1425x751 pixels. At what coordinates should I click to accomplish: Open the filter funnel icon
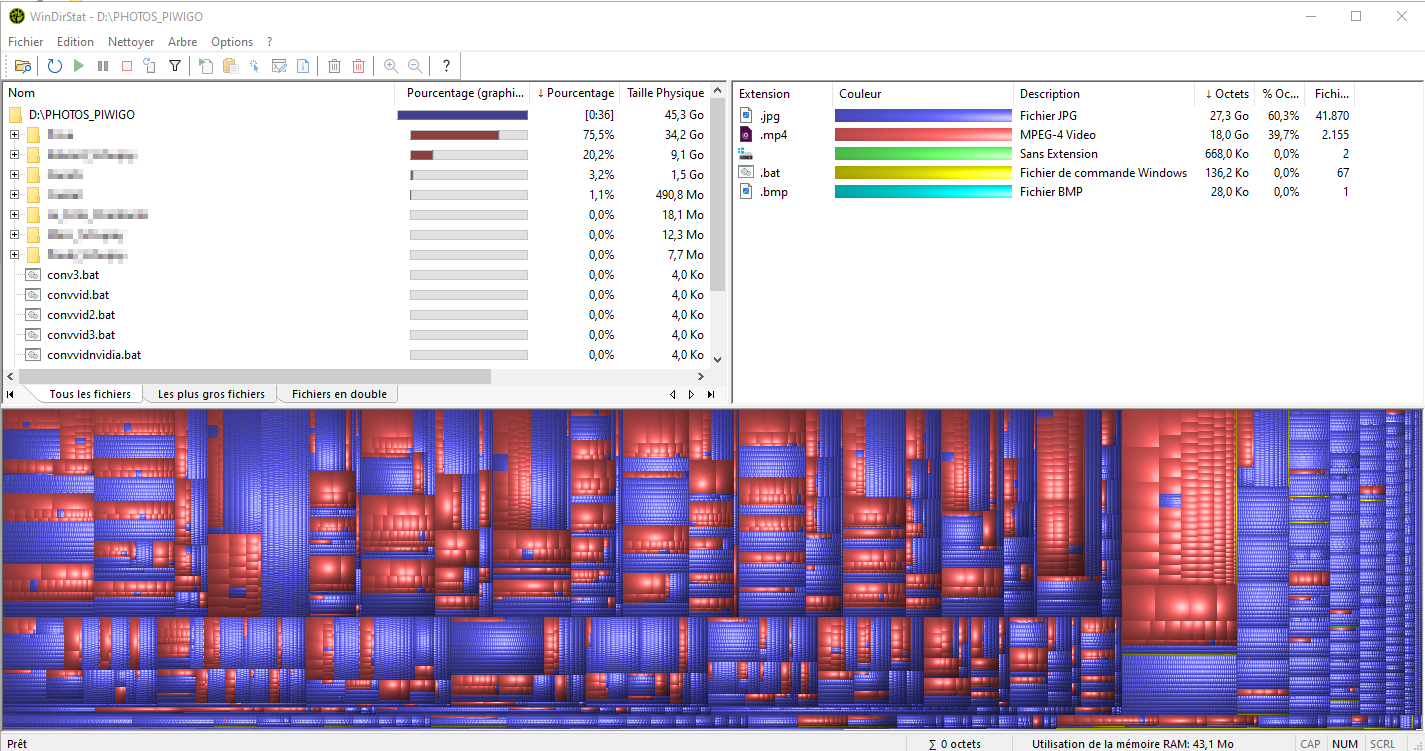[175, 66]
